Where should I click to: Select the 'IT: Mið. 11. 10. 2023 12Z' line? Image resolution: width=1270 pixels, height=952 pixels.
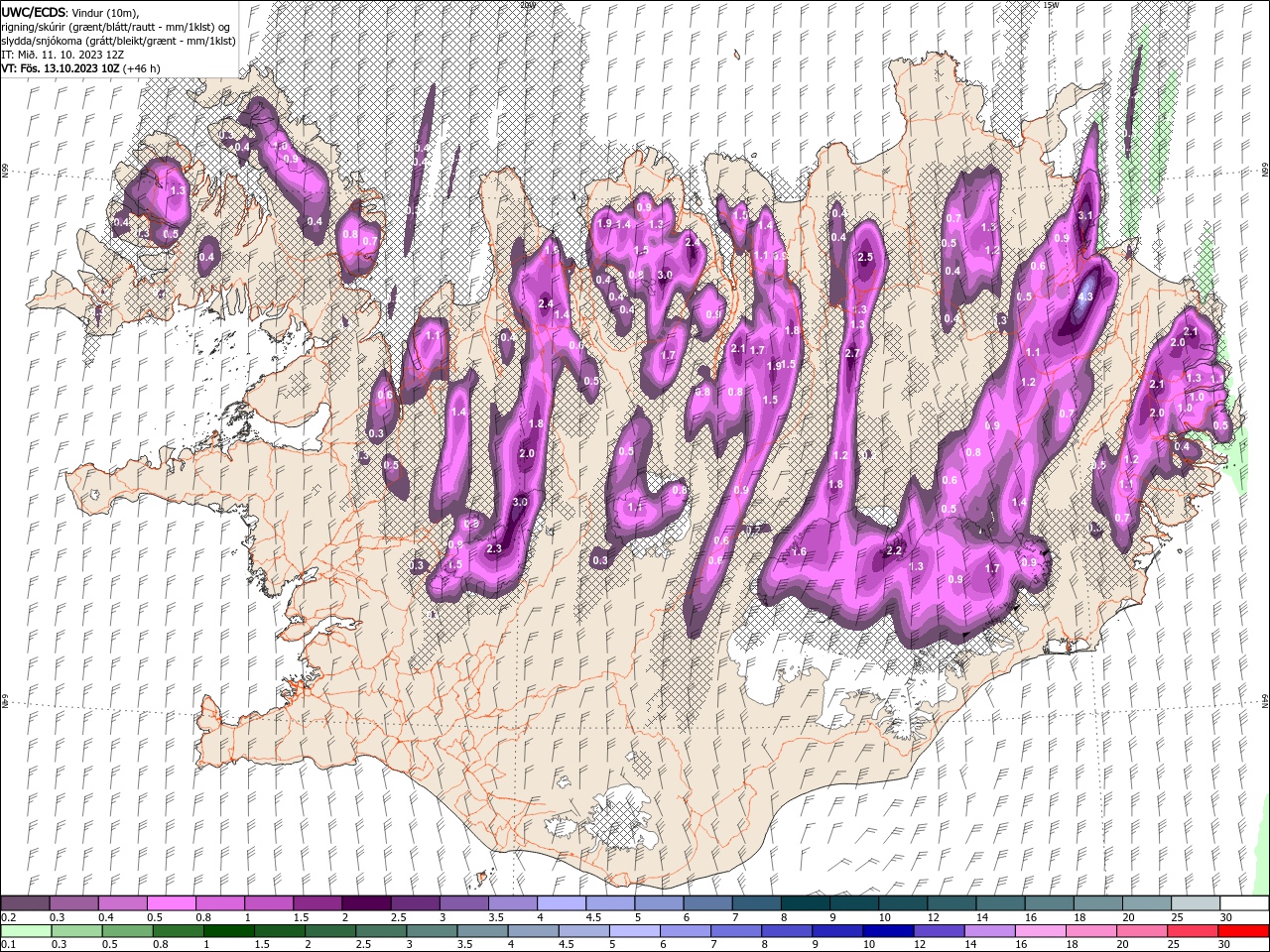coord(63,54)
